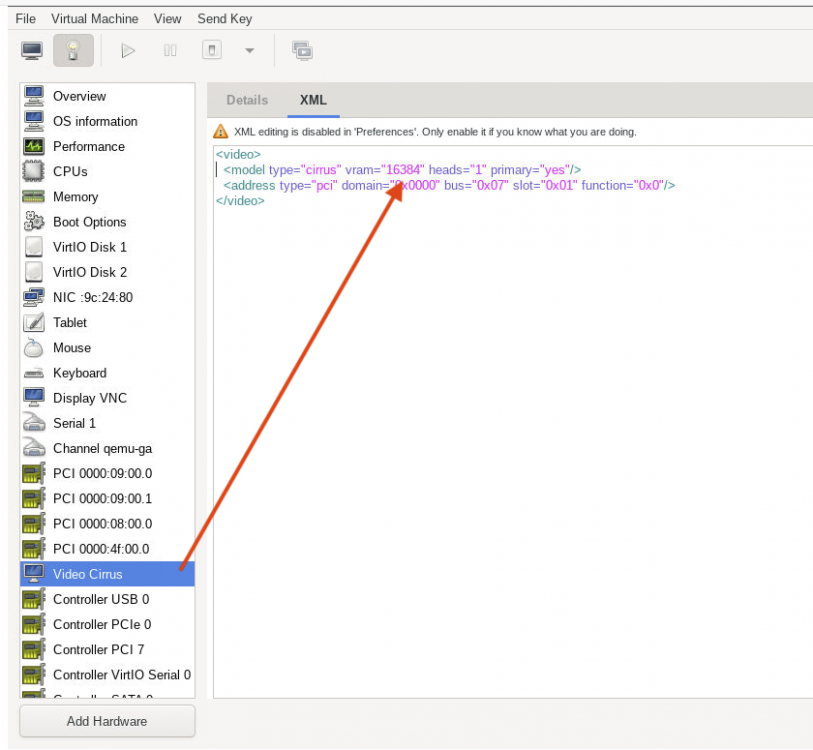Screen dimensions: 813x750
Task: Select the Keyboard device icon
Action: click(x=34, y=373)
